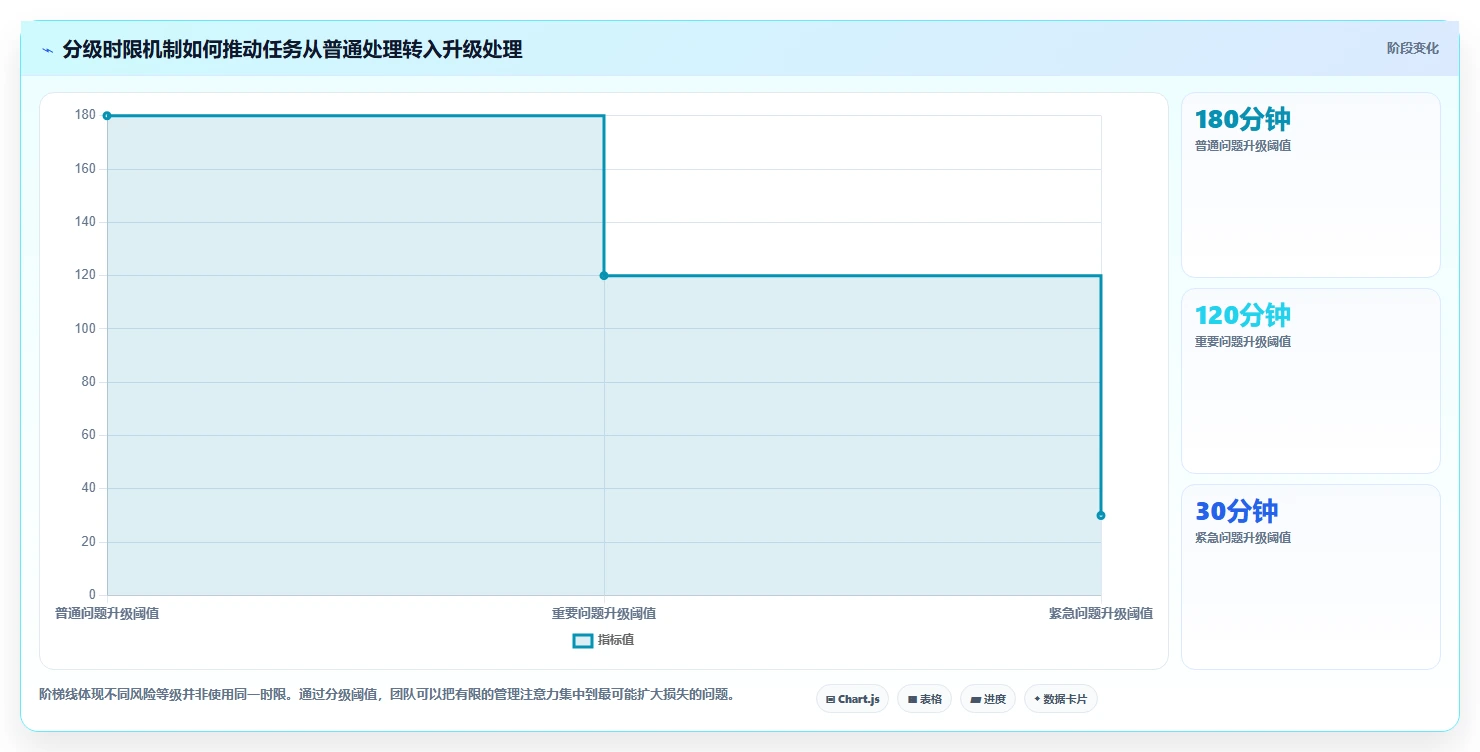This screenshot has height=752, width=1480.
Task: Click the y-axis tick 20
Action: tap(88, 542)
